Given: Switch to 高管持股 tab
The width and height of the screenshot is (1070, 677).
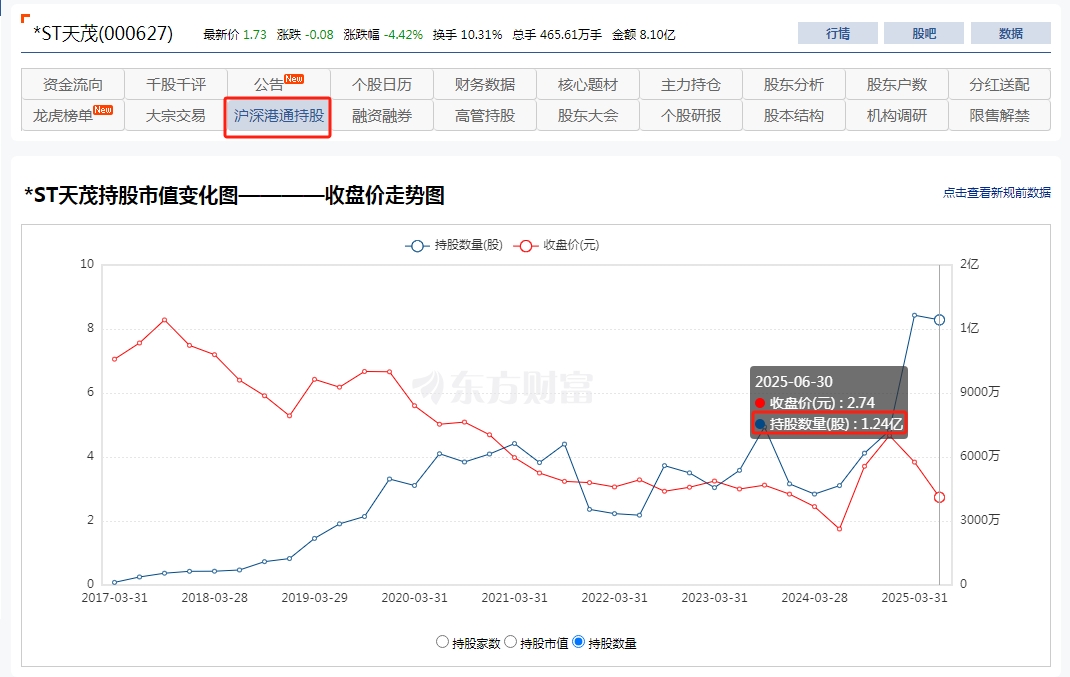Looking at the screenshot, I should [485, 115].
